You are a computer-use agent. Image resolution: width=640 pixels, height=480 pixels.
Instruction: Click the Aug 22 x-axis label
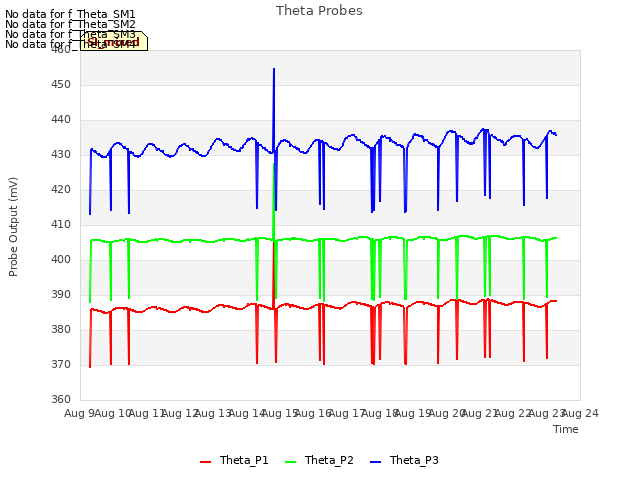pos(513,414)
